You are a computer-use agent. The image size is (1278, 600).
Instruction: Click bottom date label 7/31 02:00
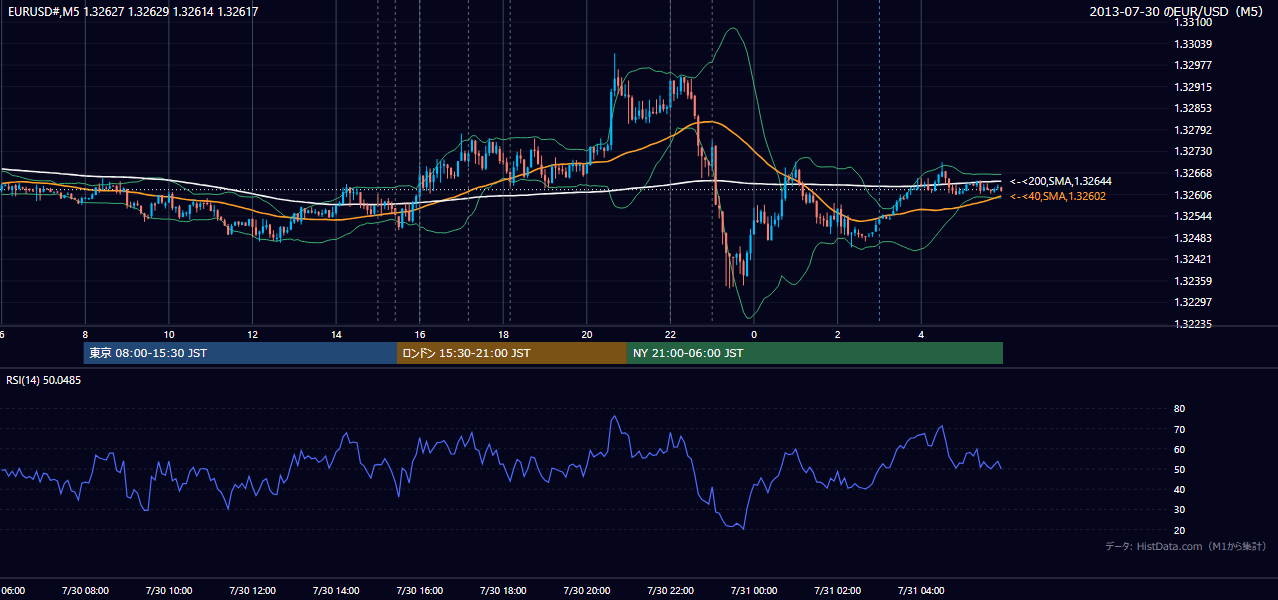click(838, 591)
